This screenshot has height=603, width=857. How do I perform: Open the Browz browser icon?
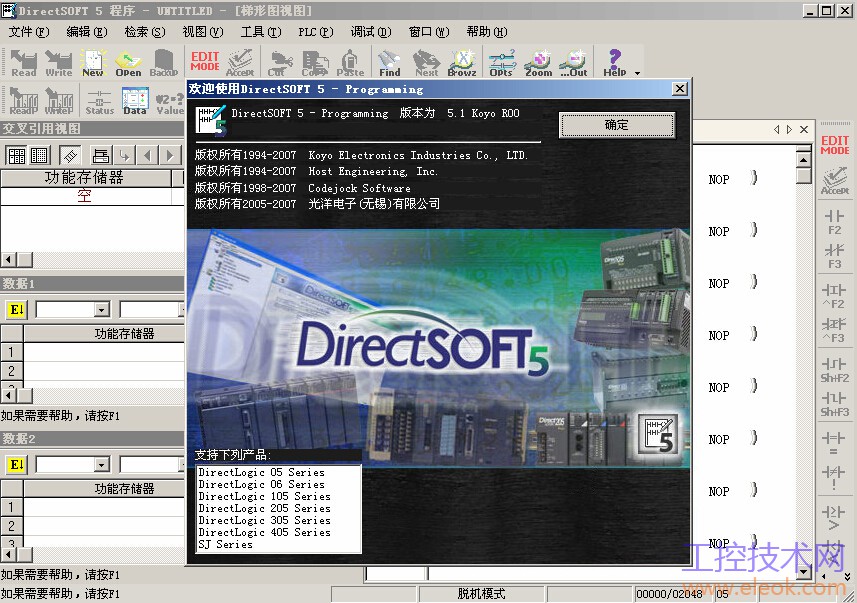pyautogui.click(x=462, y=62)
